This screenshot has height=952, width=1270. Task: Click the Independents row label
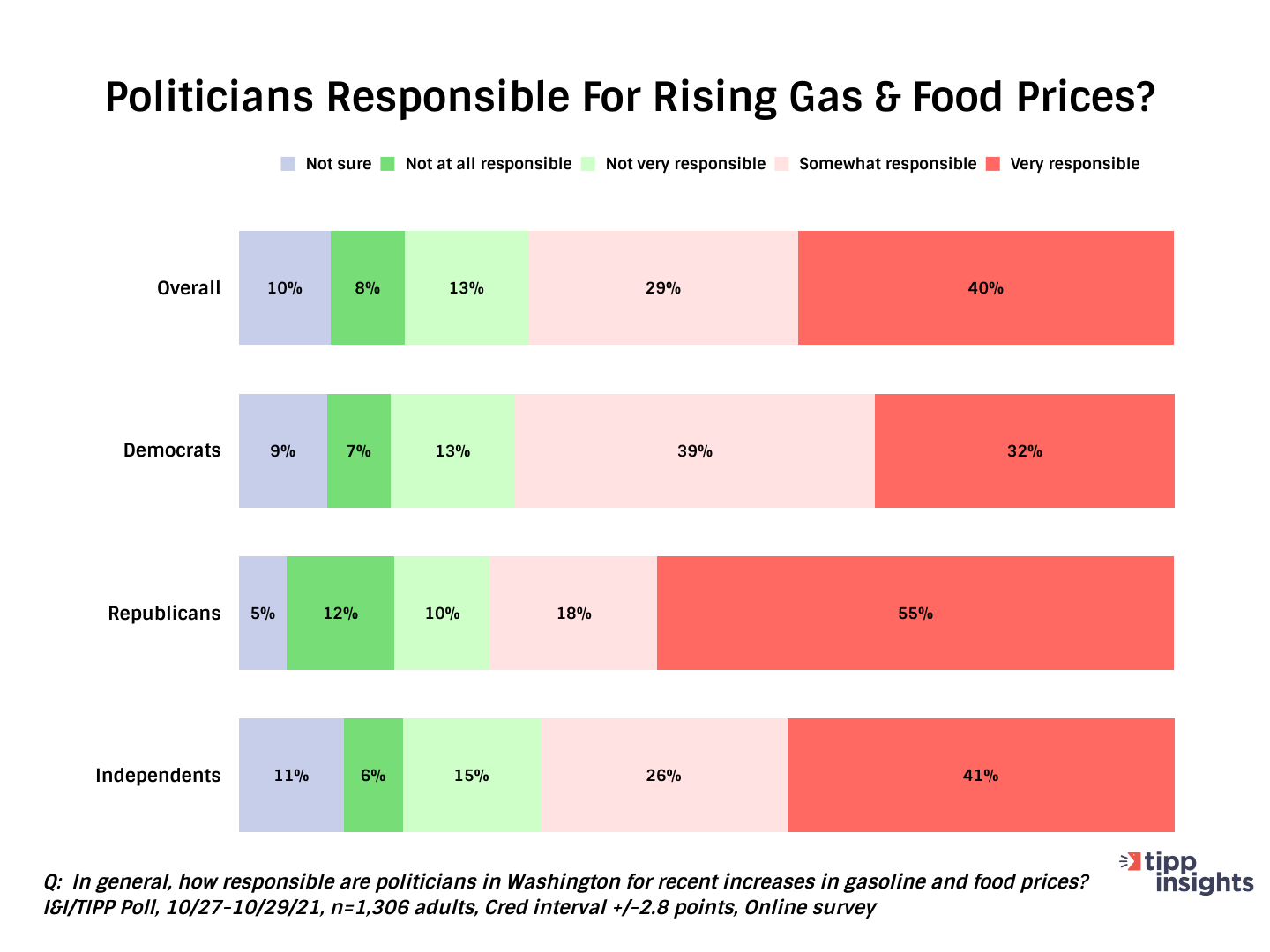[158, 776]
